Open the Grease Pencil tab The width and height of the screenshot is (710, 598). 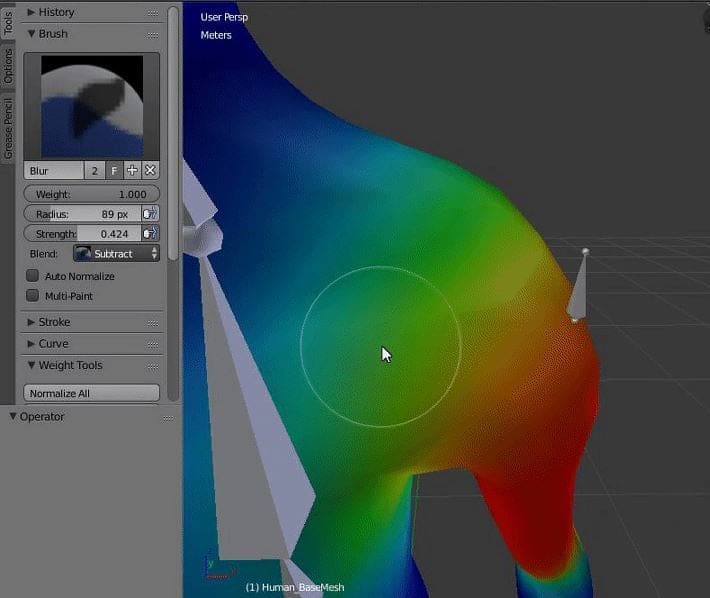8,128
